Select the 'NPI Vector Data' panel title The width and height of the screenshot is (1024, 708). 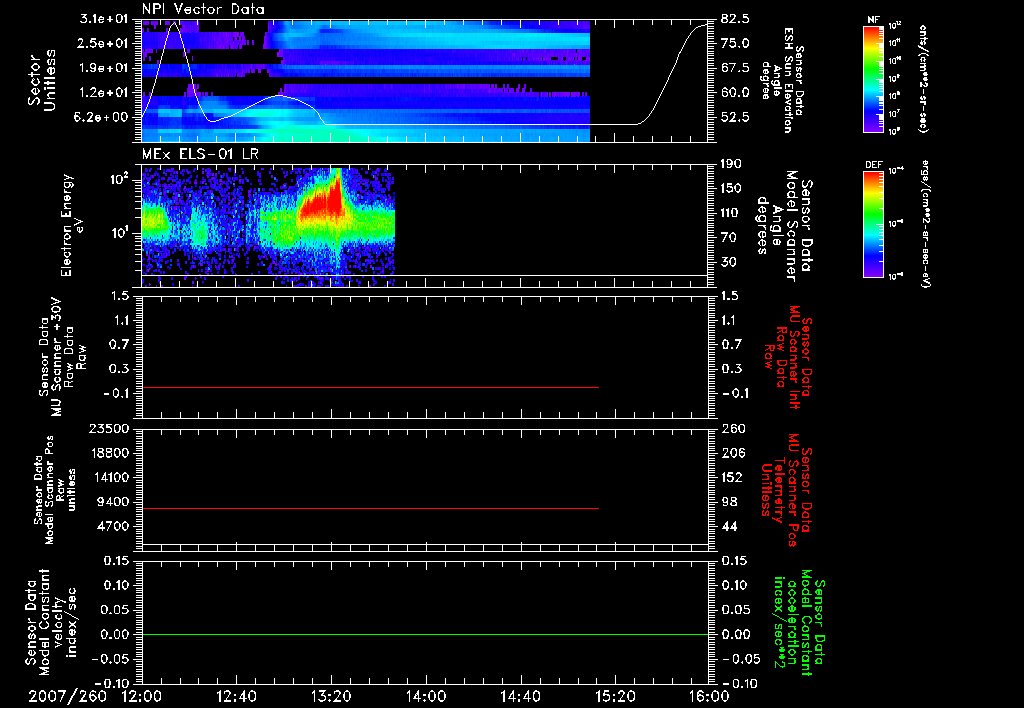point(203,9)
